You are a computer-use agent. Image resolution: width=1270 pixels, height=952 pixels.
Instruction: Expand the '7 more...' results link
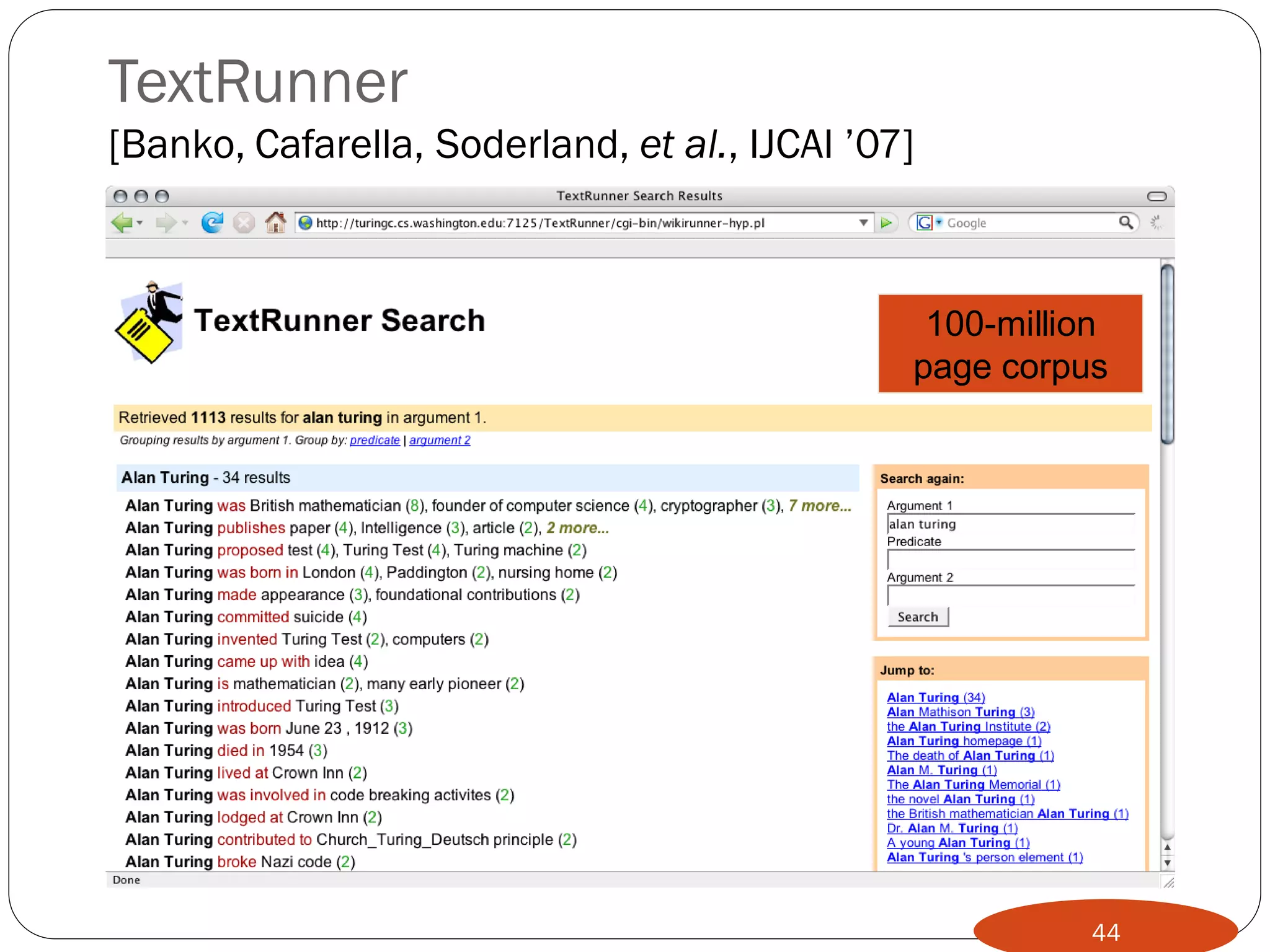coord(820,506)
